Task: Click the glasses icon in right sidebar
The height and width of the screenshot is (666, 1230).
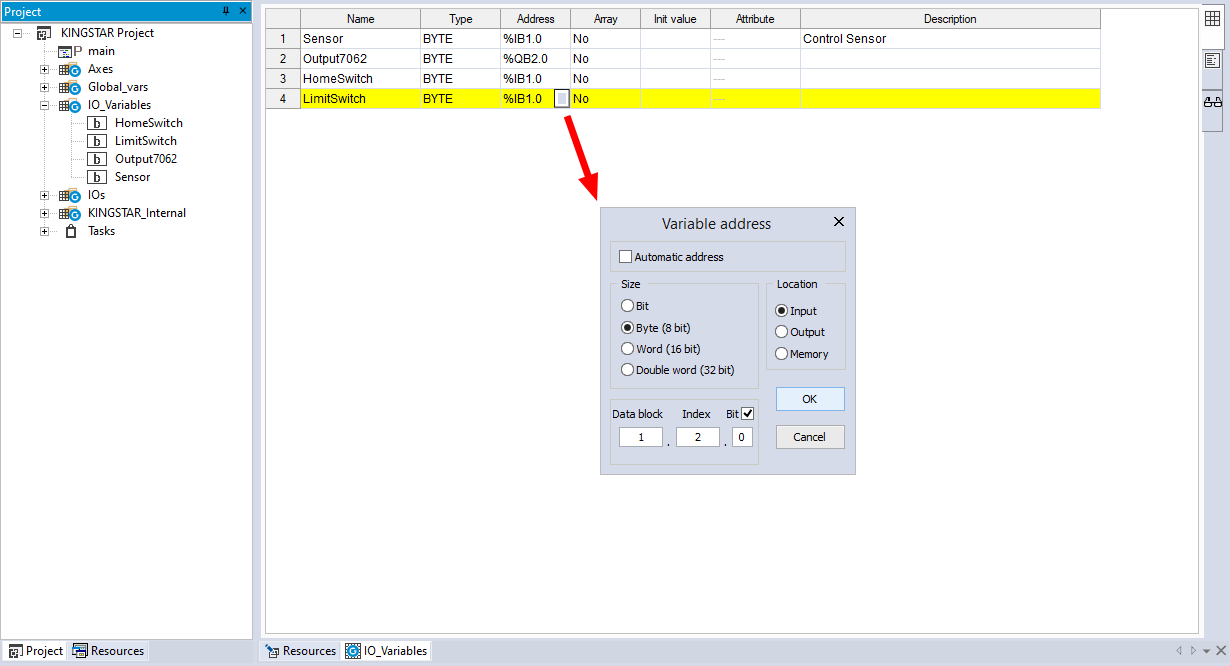Action: [1213, 102]
